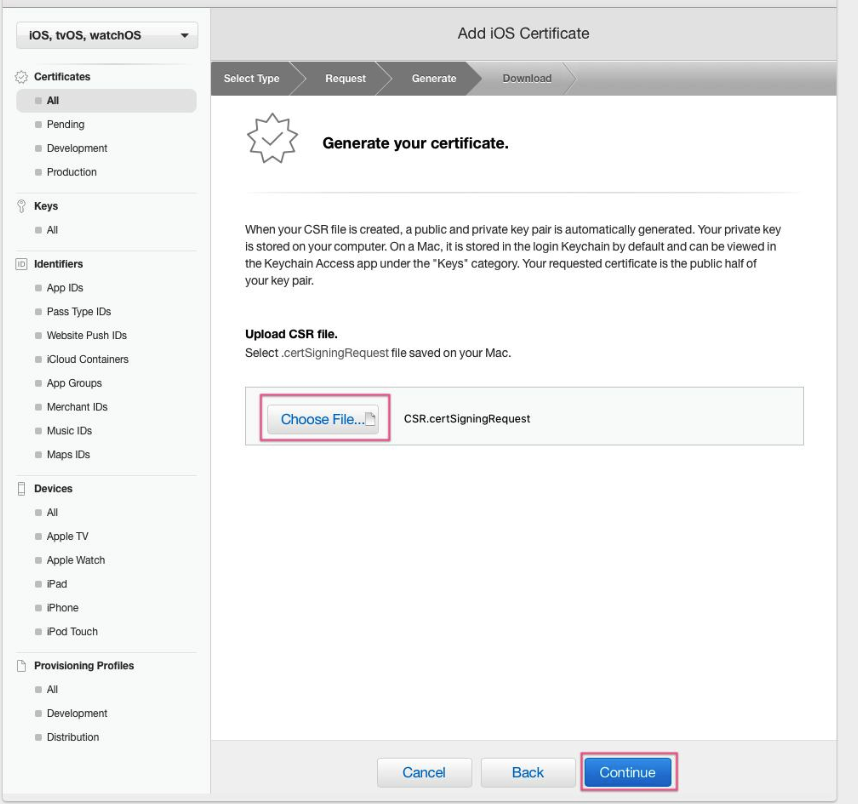Click the Choose File button
The width and height of the screenshot is (858, 804).
click(x=324, y=419)
